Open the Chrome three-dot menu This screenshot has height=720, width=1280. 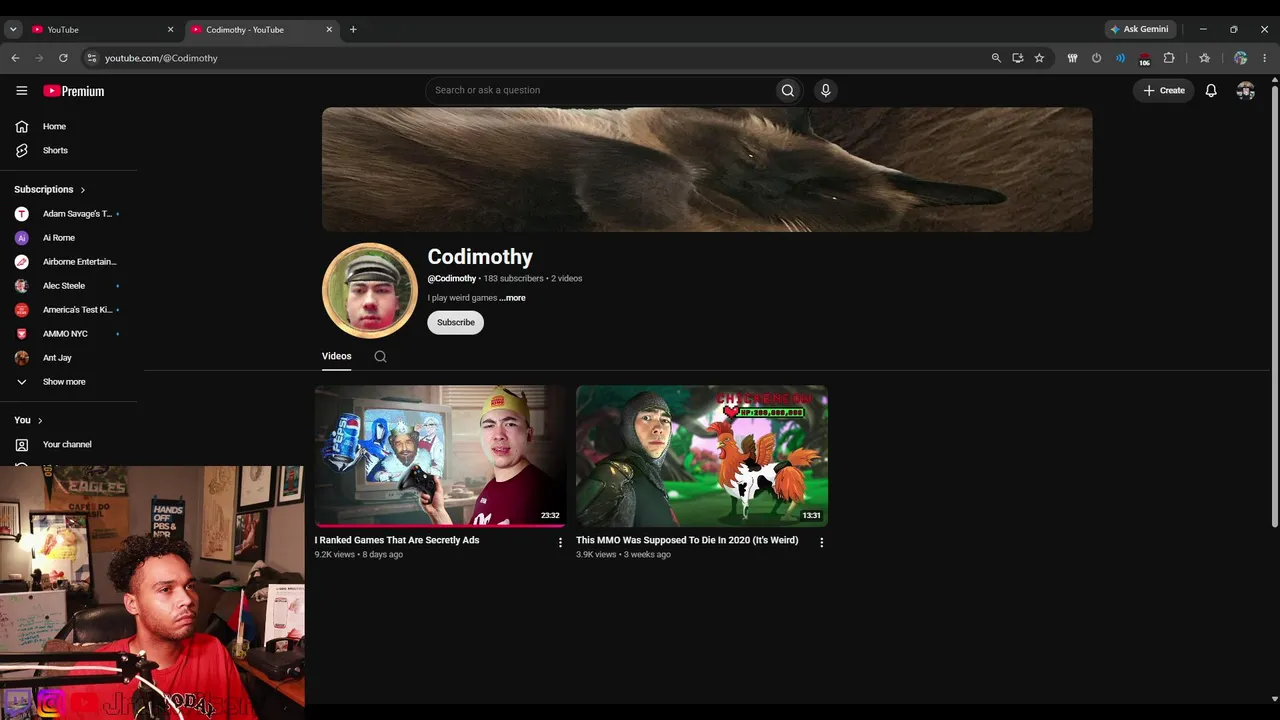pos(1264,58)
